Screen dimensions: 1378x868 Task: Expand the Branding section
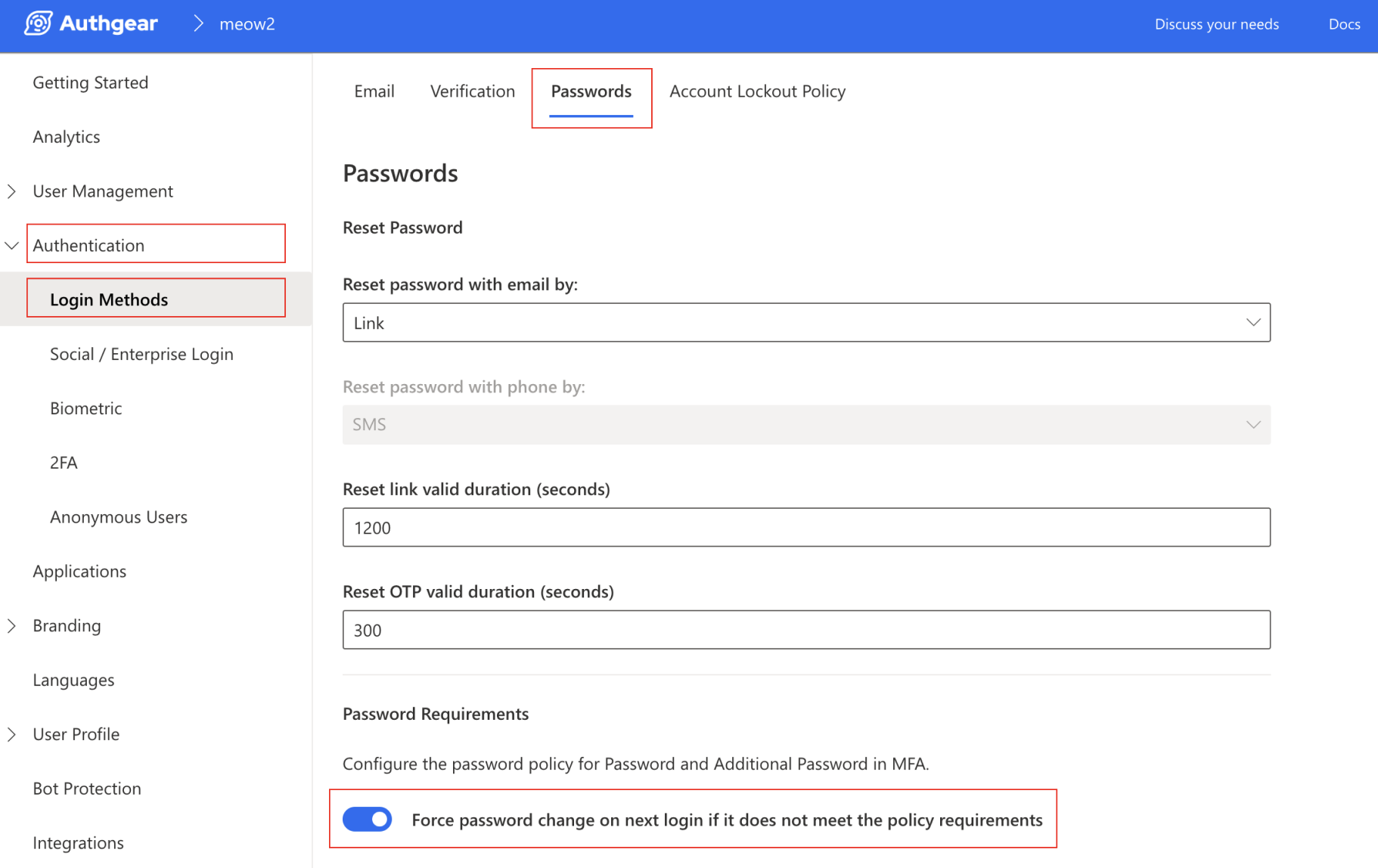[12, 626]
